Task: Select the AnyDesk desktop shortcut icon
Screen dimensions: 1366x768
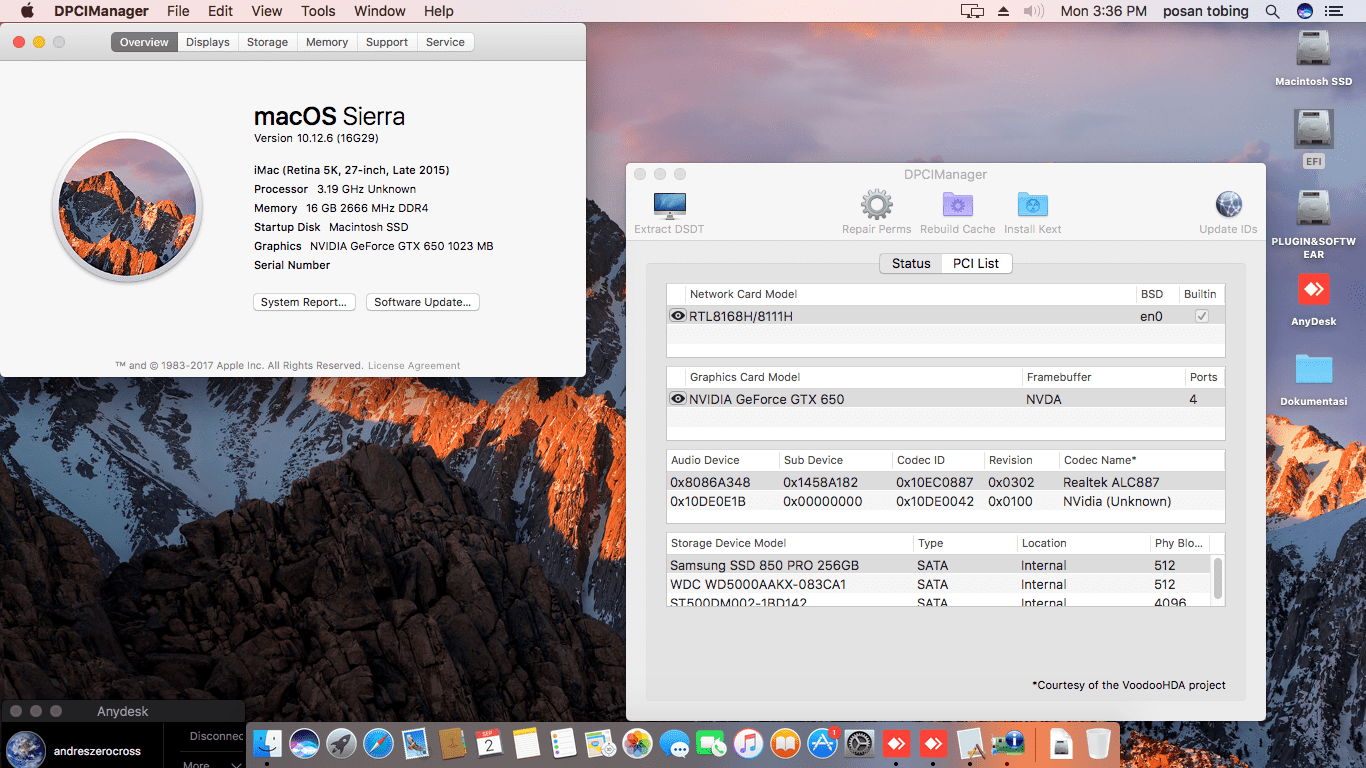Action: pos(1313,290)
